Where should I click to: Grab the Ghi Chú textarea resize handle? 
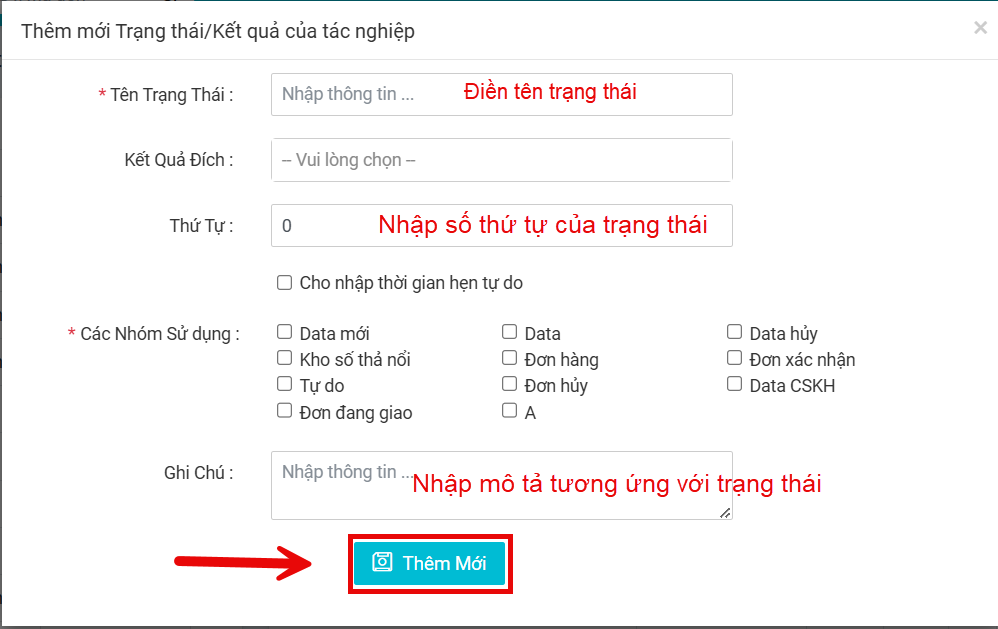point(725,512)
